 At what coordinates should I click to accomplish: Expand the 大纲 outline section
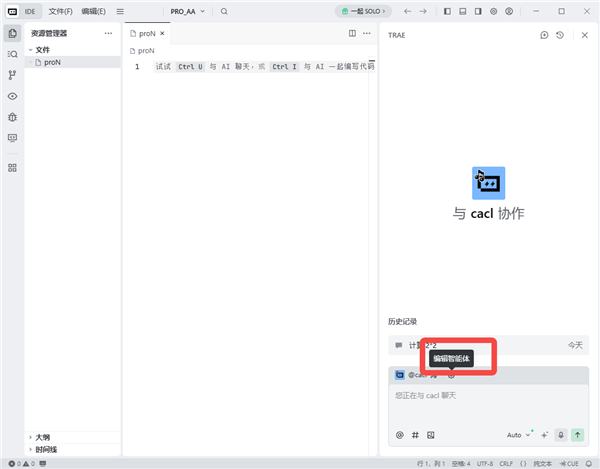tap(42, 437)
